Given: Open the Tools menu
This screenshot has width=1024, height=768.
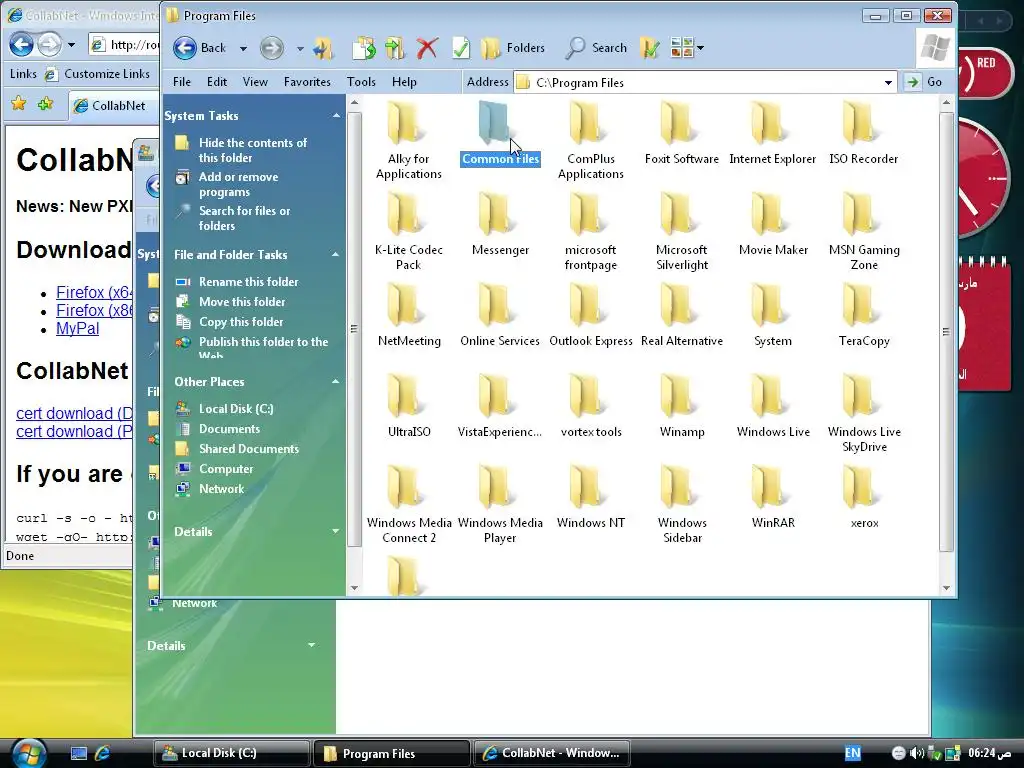Looking at the screenshot, I should point(361,82).
